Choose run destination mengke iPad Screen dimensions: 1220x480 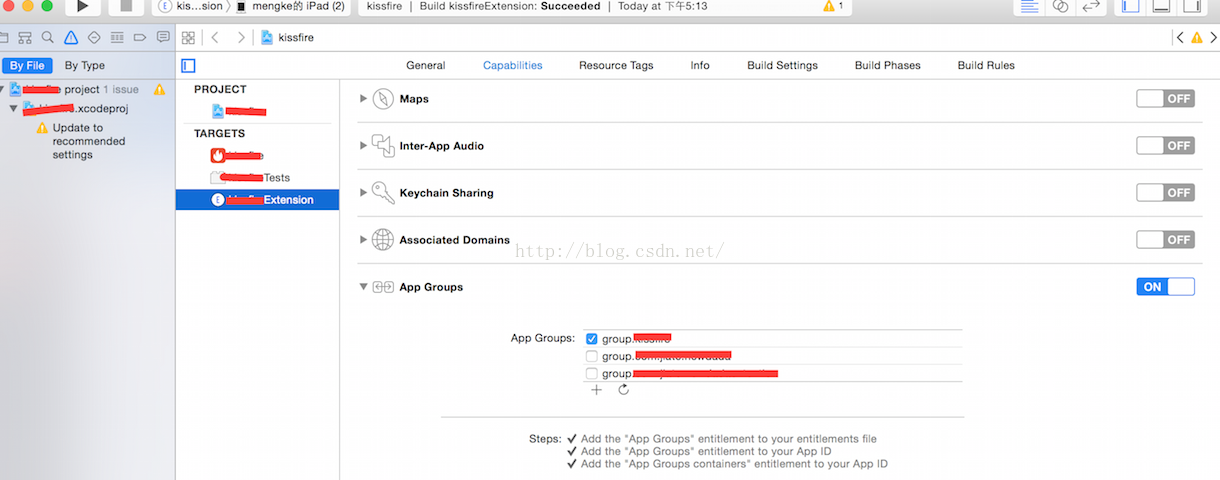pyautogui.click(x=290, y=6)
